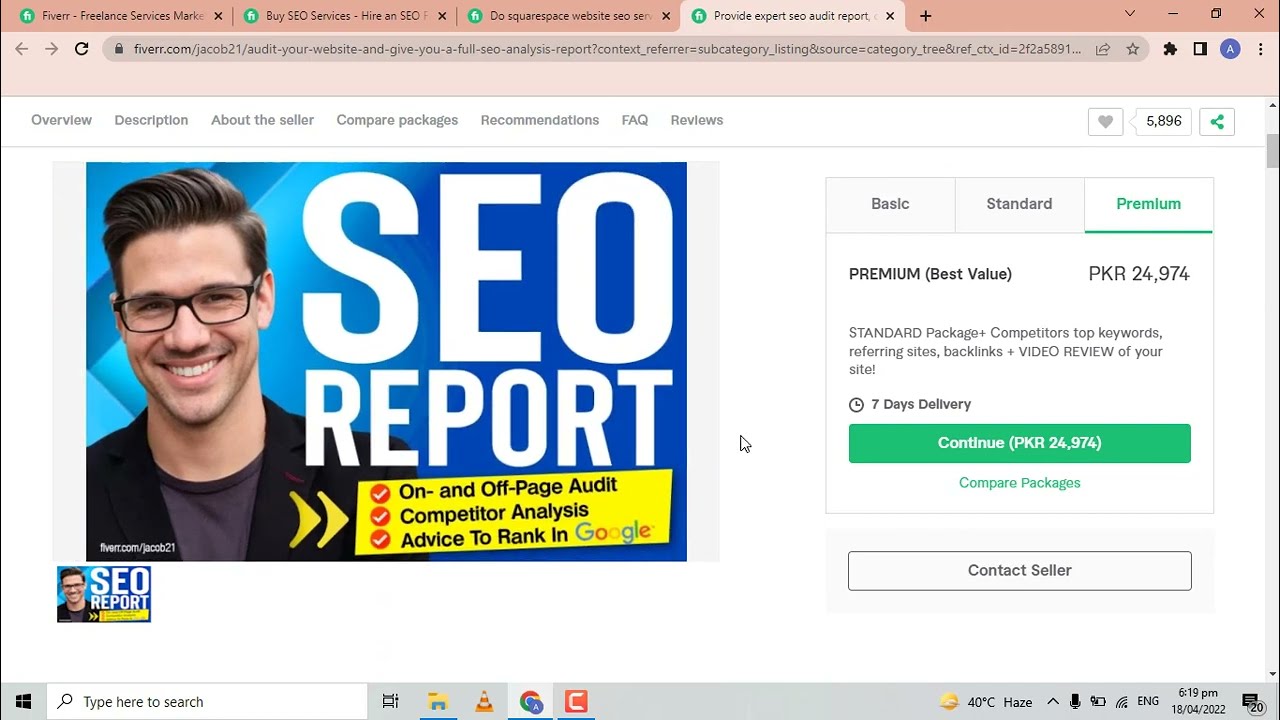Open the tab search dropdown chevron
This screenshot has width=1280, height=720.
tap(1130, 15)
